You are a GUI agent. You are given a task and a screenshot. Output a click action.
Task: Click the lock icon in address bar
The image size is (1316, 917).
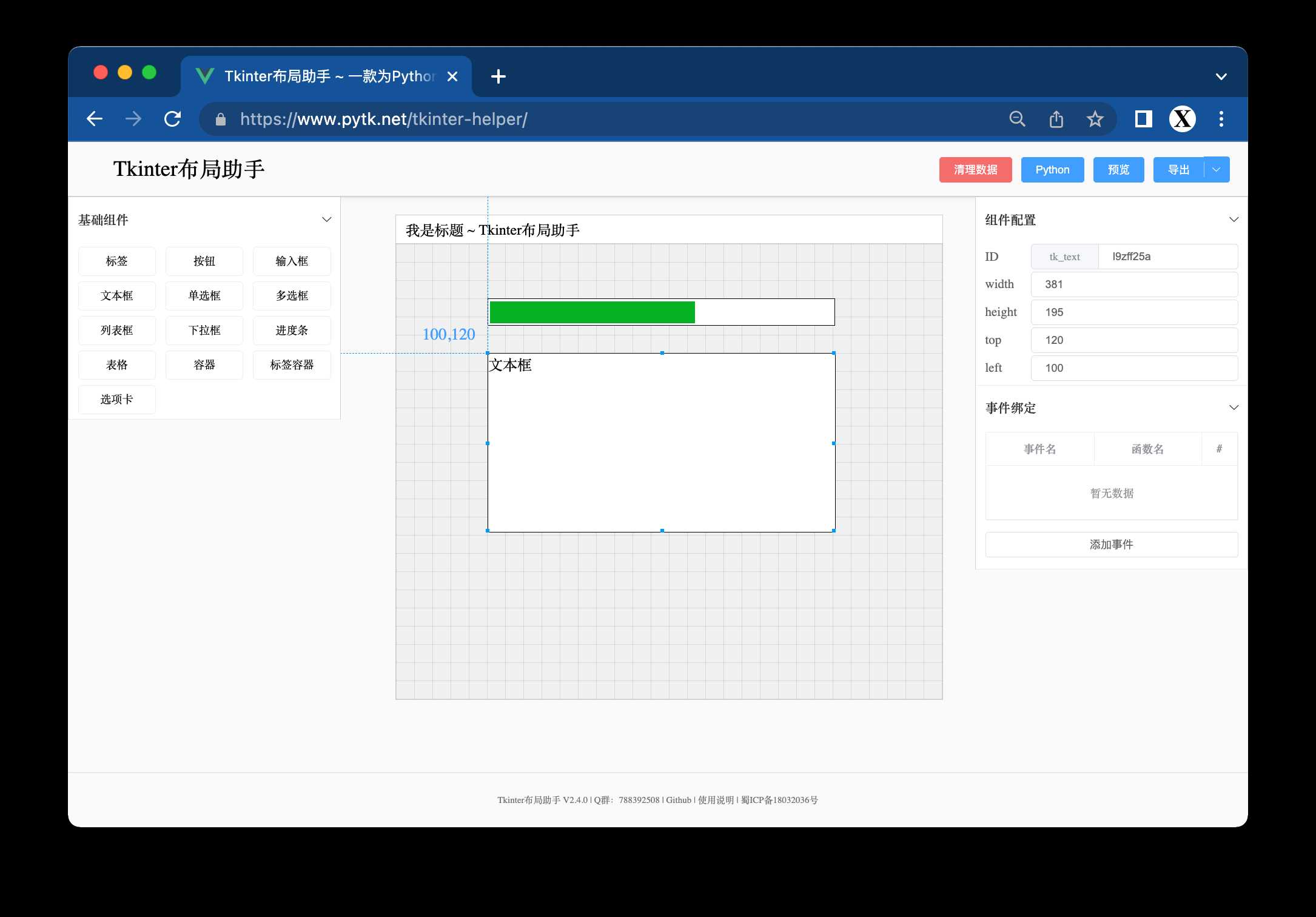pos(221,119)
